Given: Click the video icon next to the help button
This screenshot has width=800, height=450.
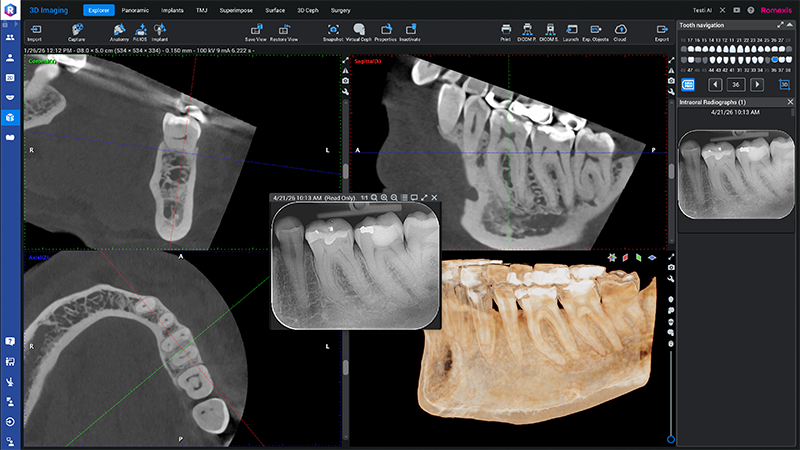Looking at the screenshot, I should [736, 10].
